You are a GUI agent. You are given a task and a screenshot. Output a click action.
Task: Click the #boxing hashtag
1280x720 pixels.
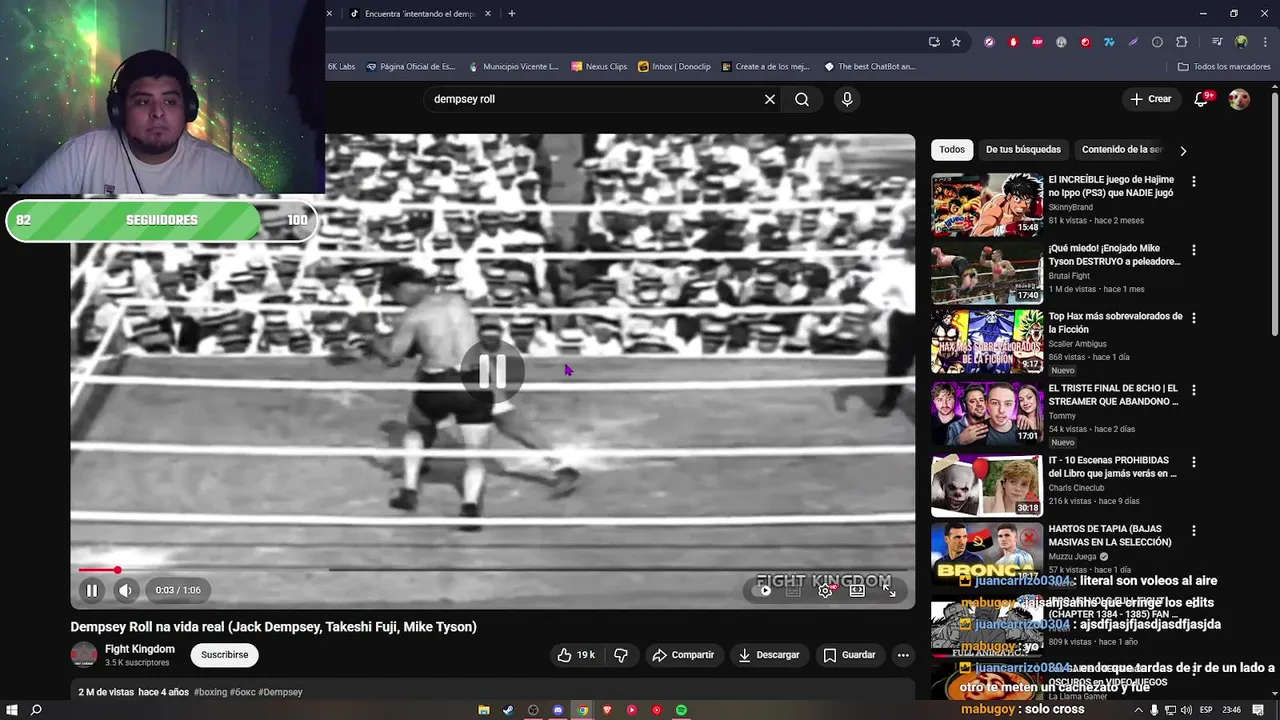(210, 692)
